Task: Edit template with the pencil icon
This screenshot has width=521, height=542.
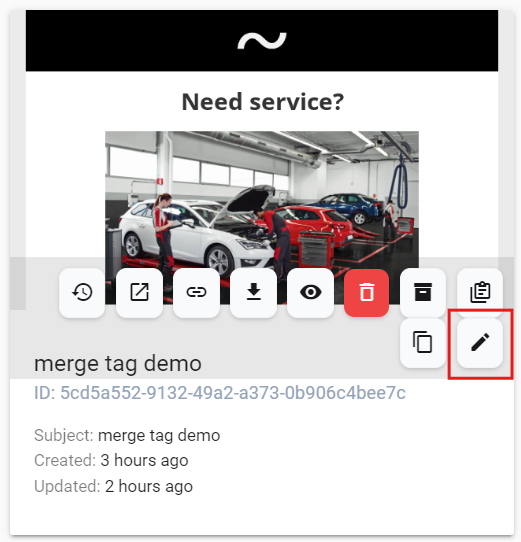Action: [480, 343]
